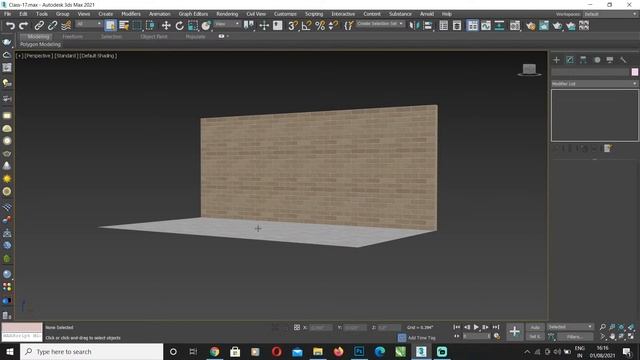This screenshot has width=640, height=360.
Task: Toggle Spinner Snap on the toolbar
Action: coord(333,26)
